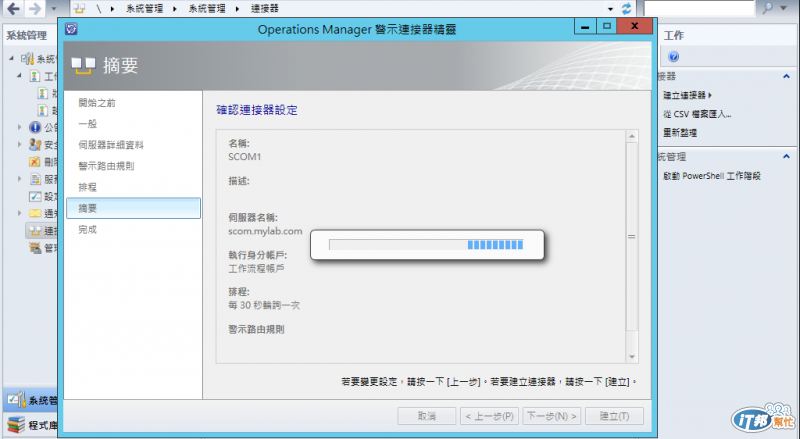Go forward with the navigation forward arrow
Image resolution: width=800 pixels, height=439 pixels.
tap(35, 8)
